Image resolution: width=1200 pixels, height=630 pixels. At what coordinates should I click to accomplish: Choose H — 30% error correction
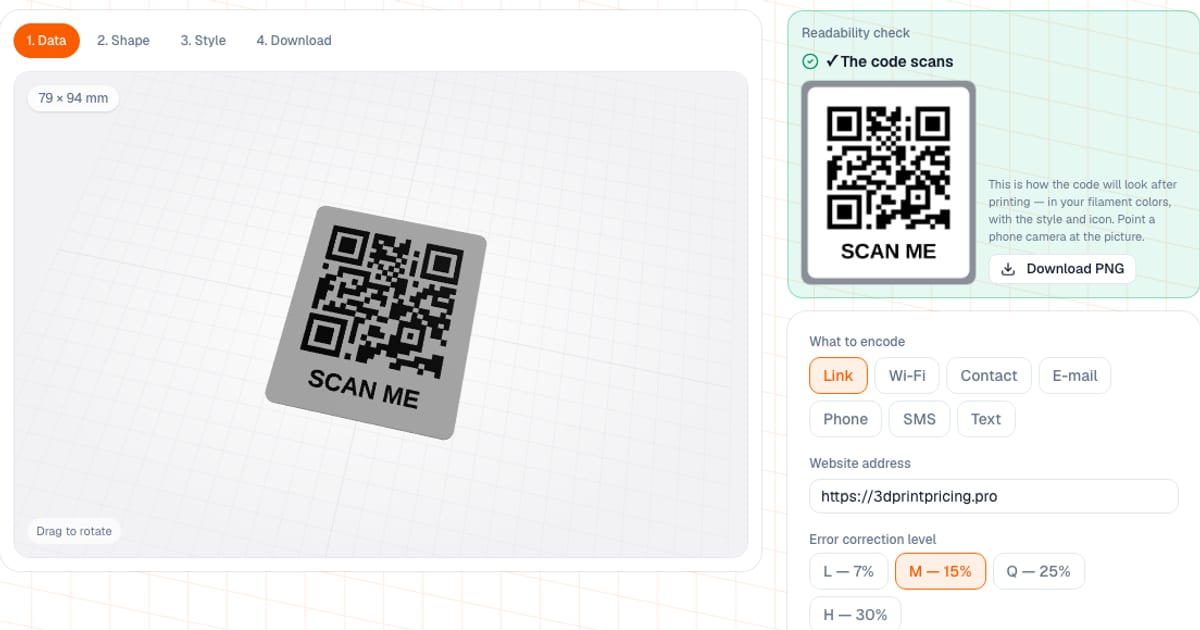[x=855, y=614]
